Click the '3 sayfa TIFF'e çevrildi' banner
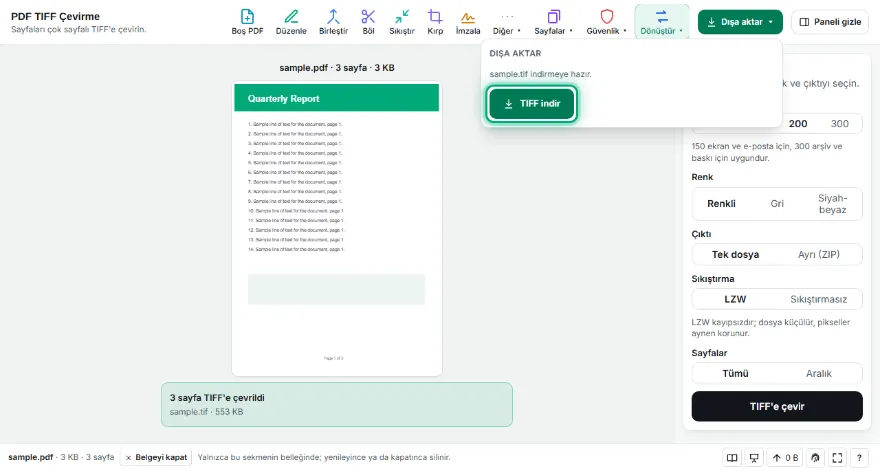This screenshot has width=880, height=471. coord(337,404)
